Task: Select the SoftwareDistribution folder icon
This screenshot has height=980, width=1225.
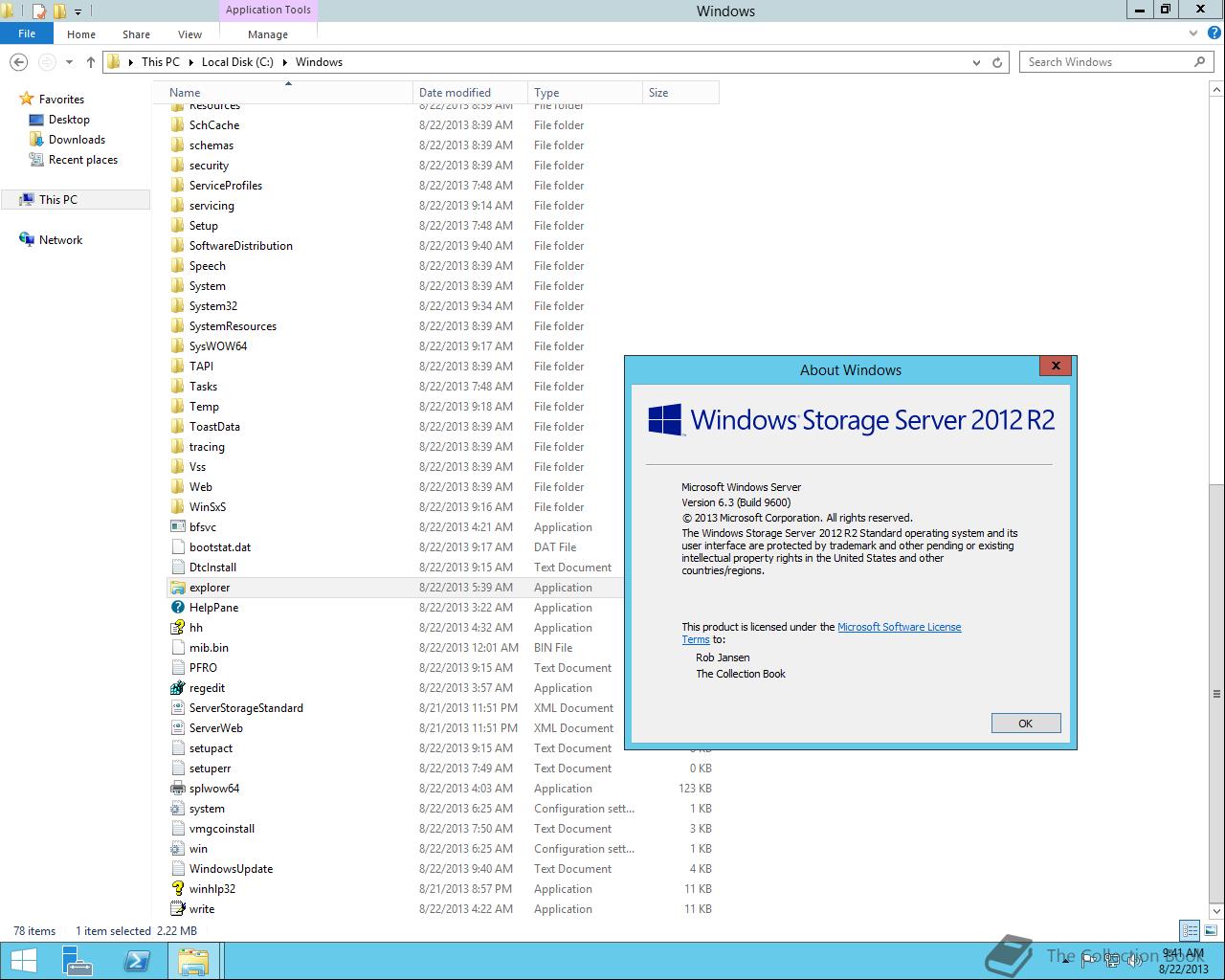Action: coord(178,246)
